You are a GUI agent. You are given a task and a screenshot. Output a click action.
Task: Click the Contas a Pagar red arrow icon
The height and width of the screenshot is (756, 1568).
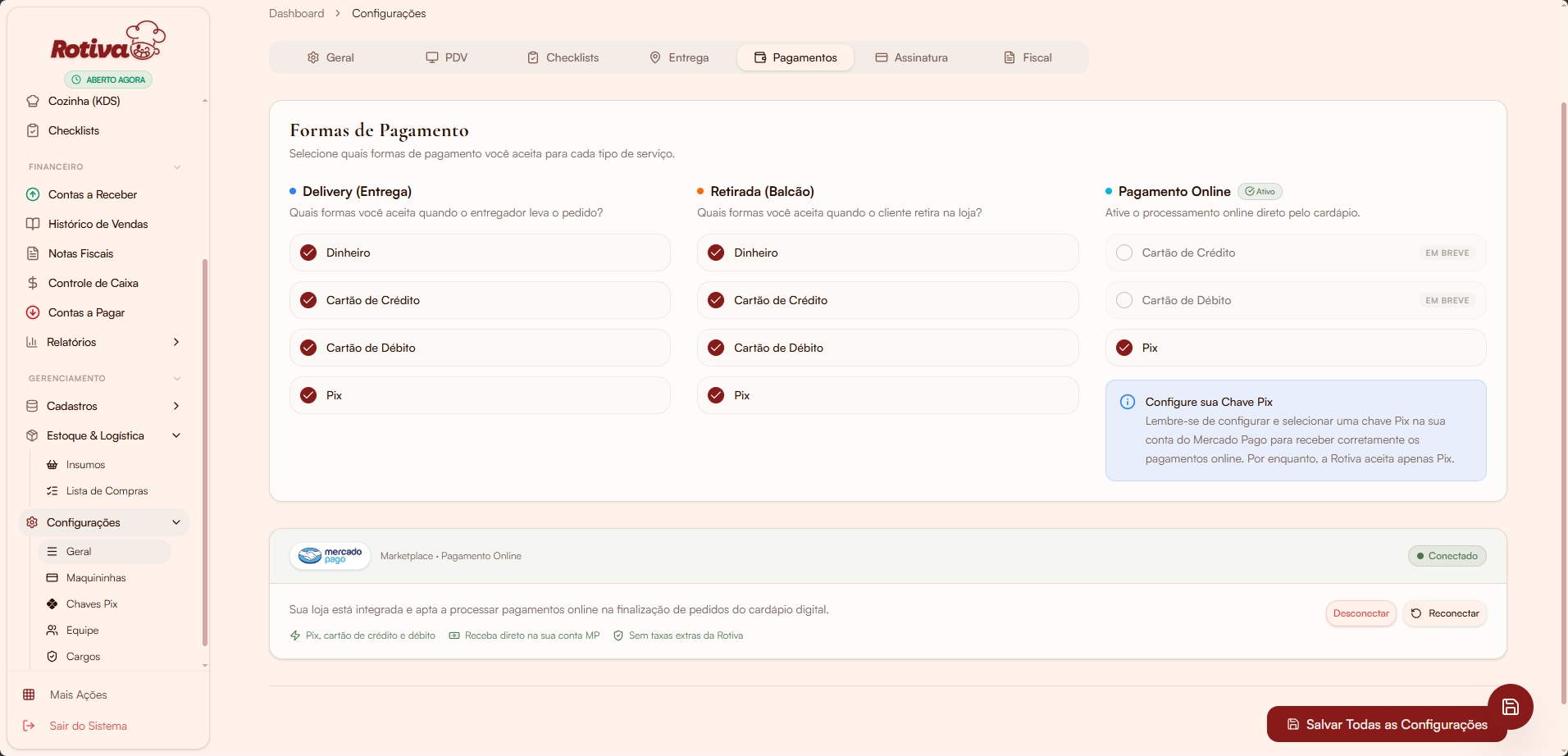coord(33,312)
